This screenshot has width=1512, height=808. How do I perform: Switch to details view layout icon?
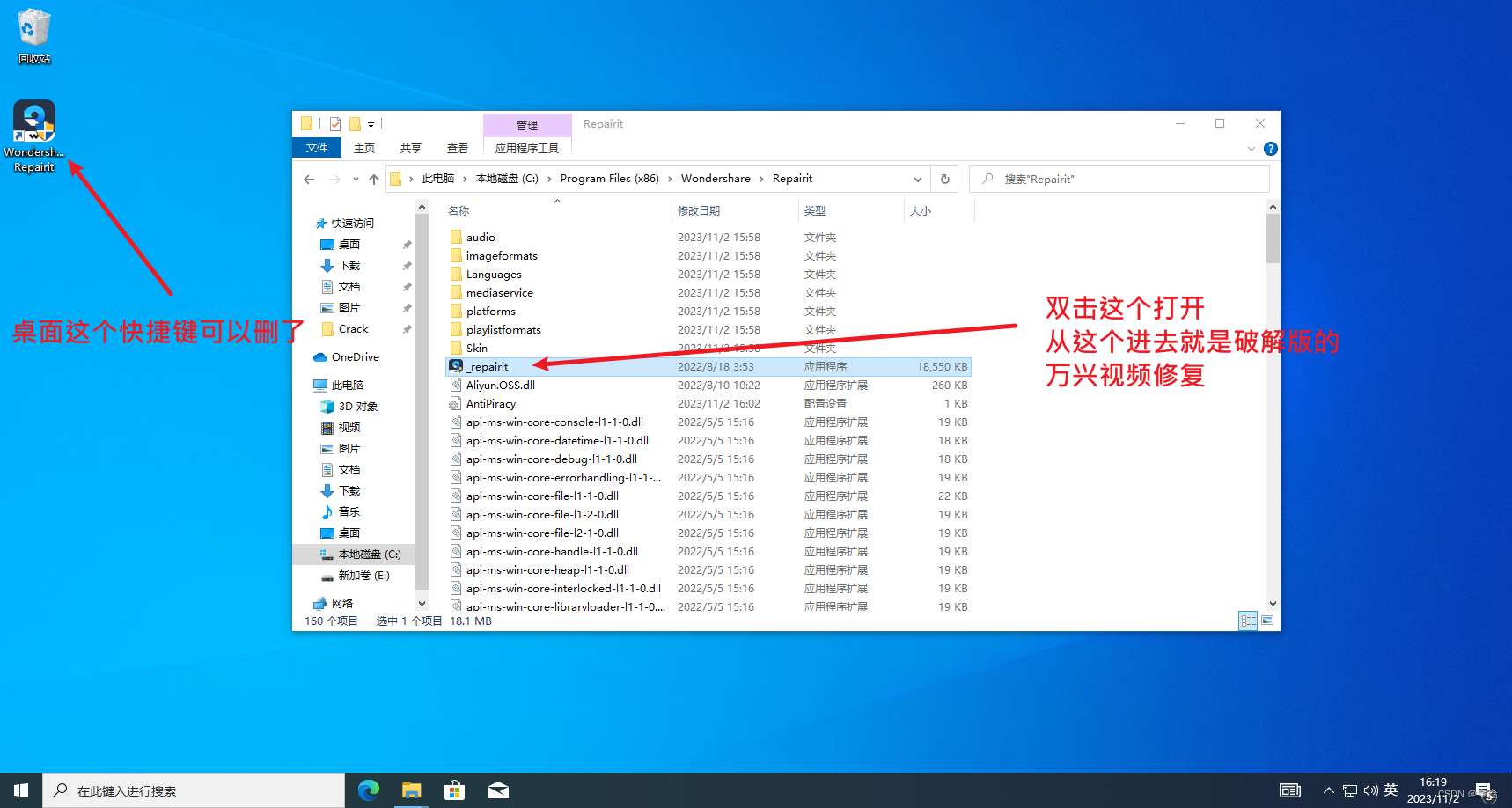coord(1248,621)
